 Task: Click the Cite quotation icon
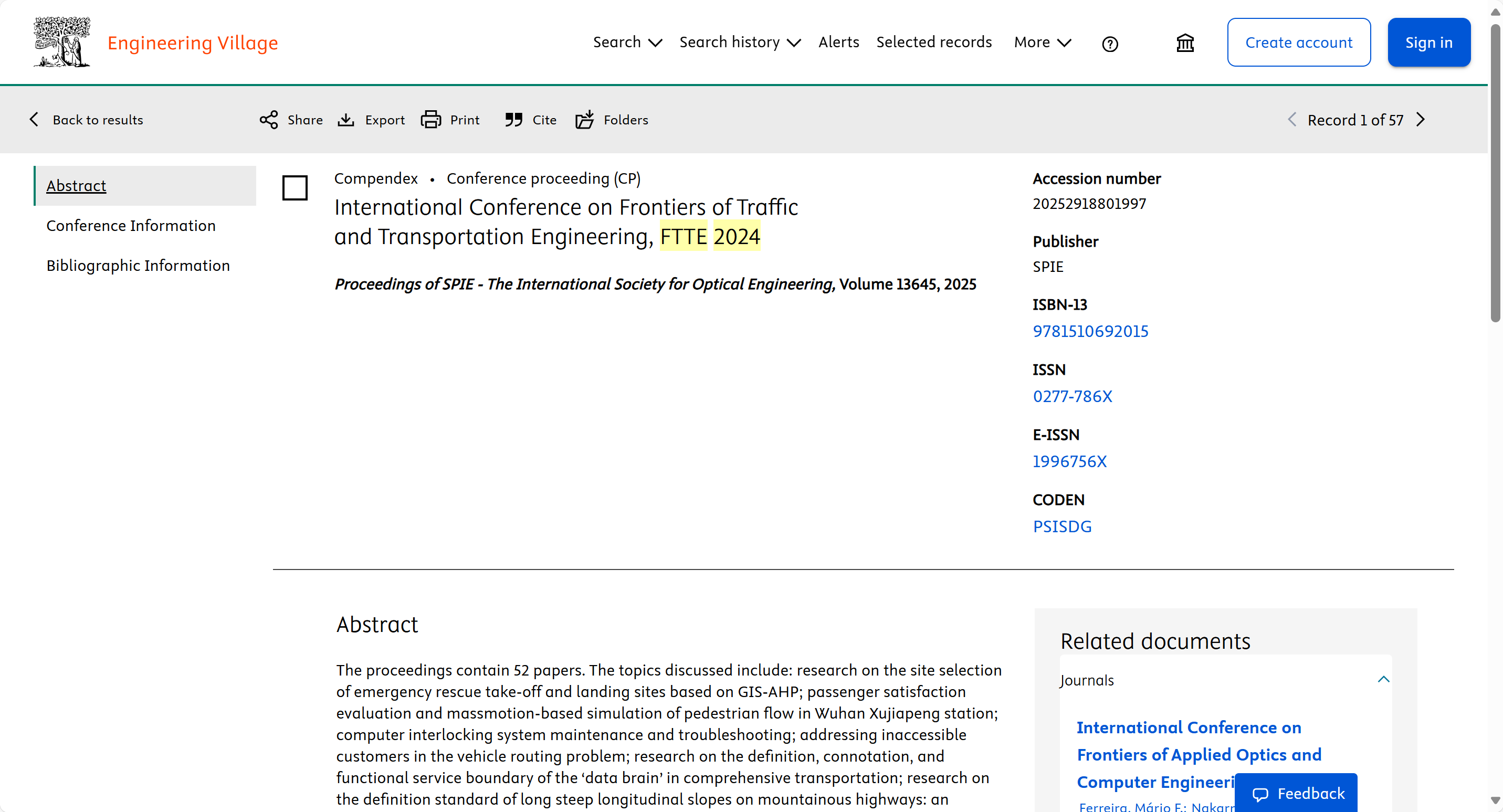(513, 120)
